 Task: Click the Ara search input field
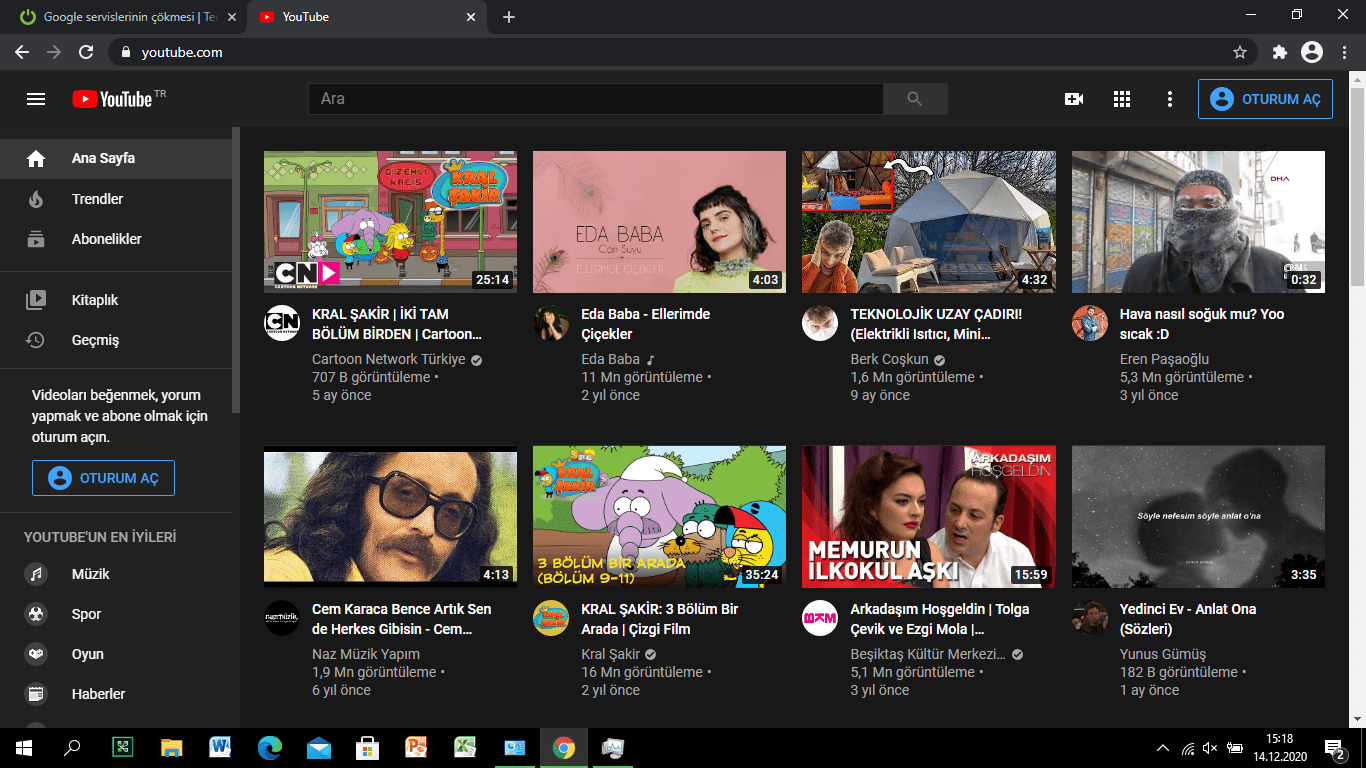tap(595, 99)
